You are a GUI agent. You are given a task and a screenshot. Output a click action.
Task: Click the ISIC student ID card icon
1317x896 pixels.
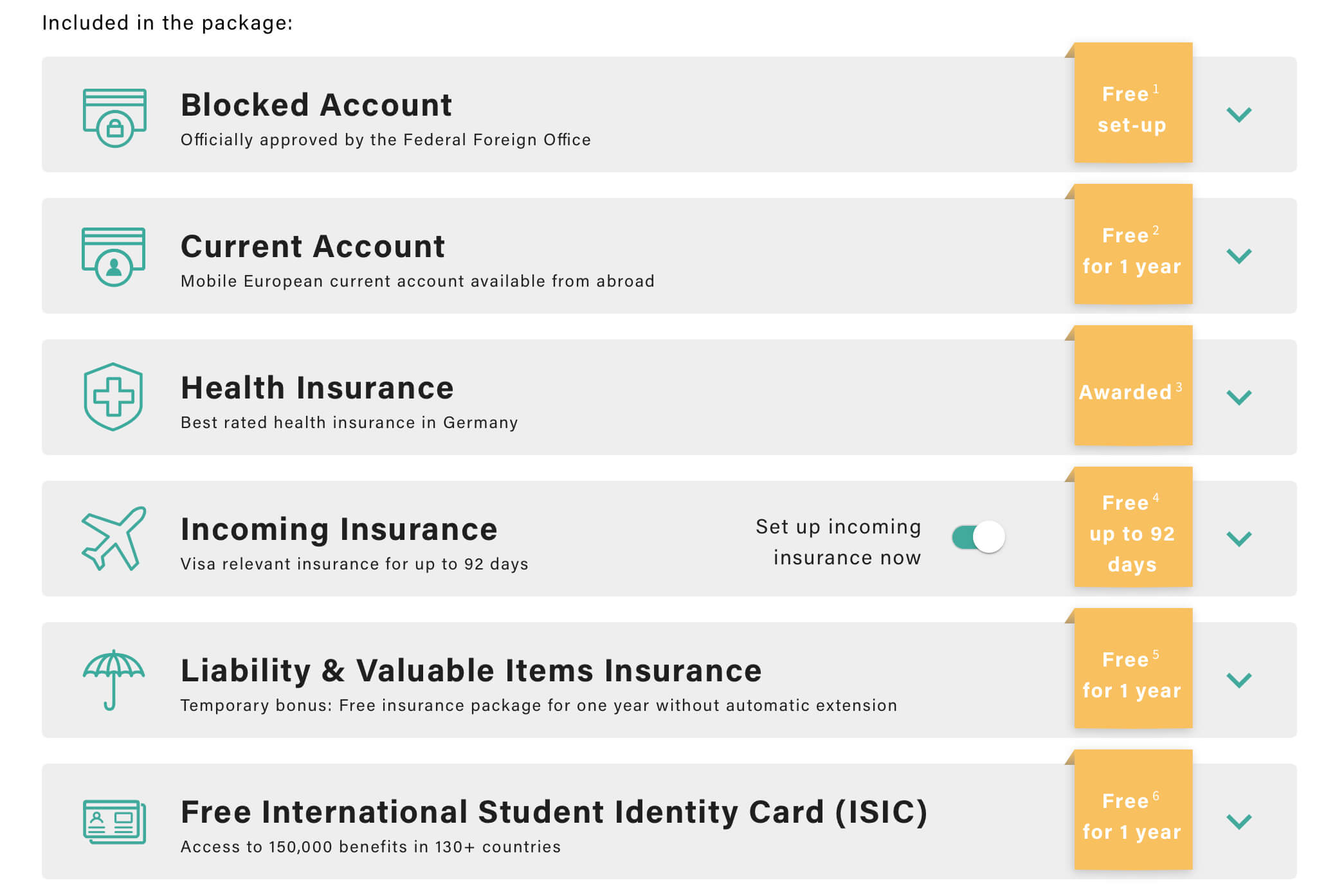point(114,821)
